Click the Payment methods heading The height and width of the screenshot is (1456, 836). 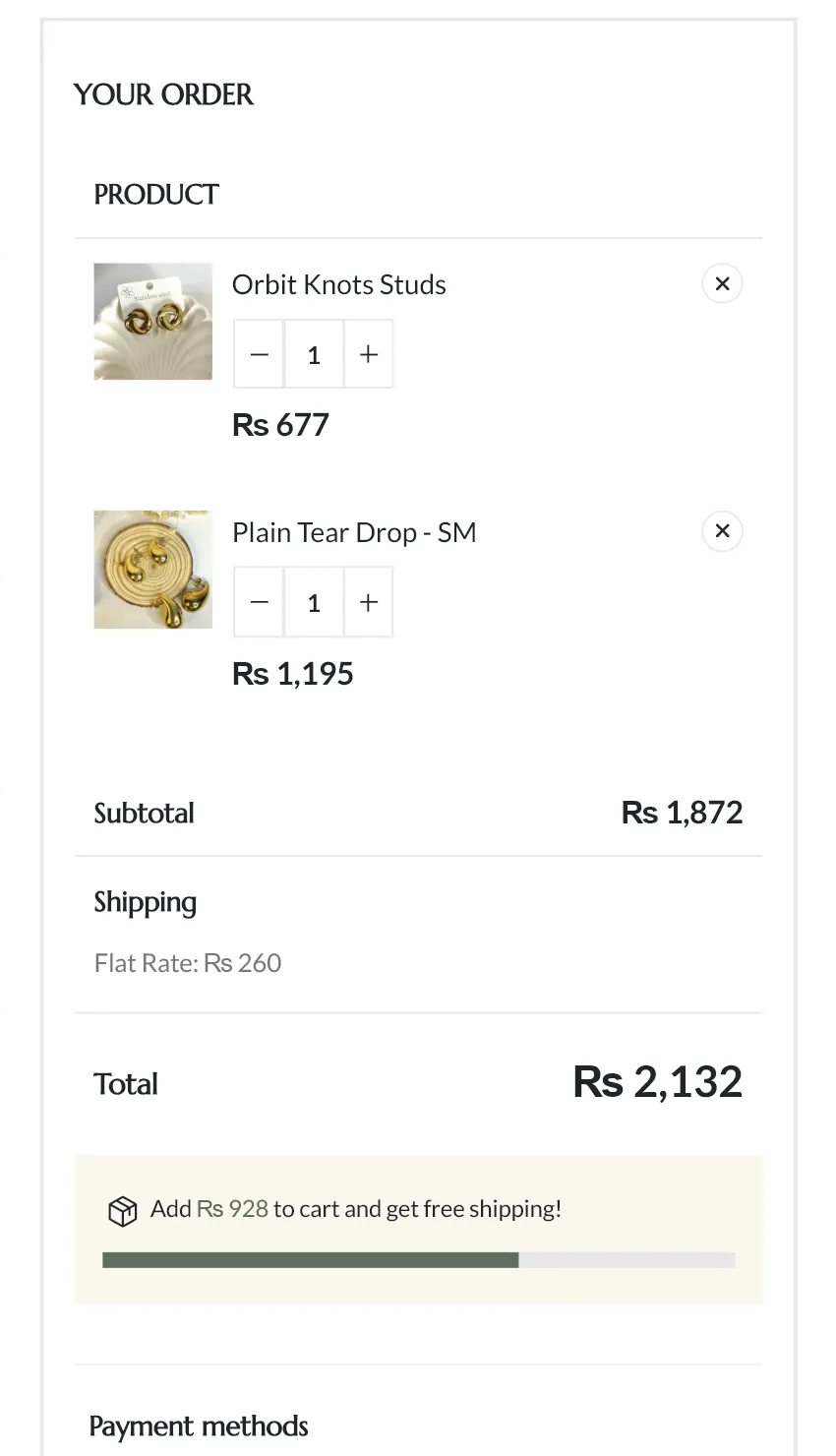click(x=199, y=1426)
